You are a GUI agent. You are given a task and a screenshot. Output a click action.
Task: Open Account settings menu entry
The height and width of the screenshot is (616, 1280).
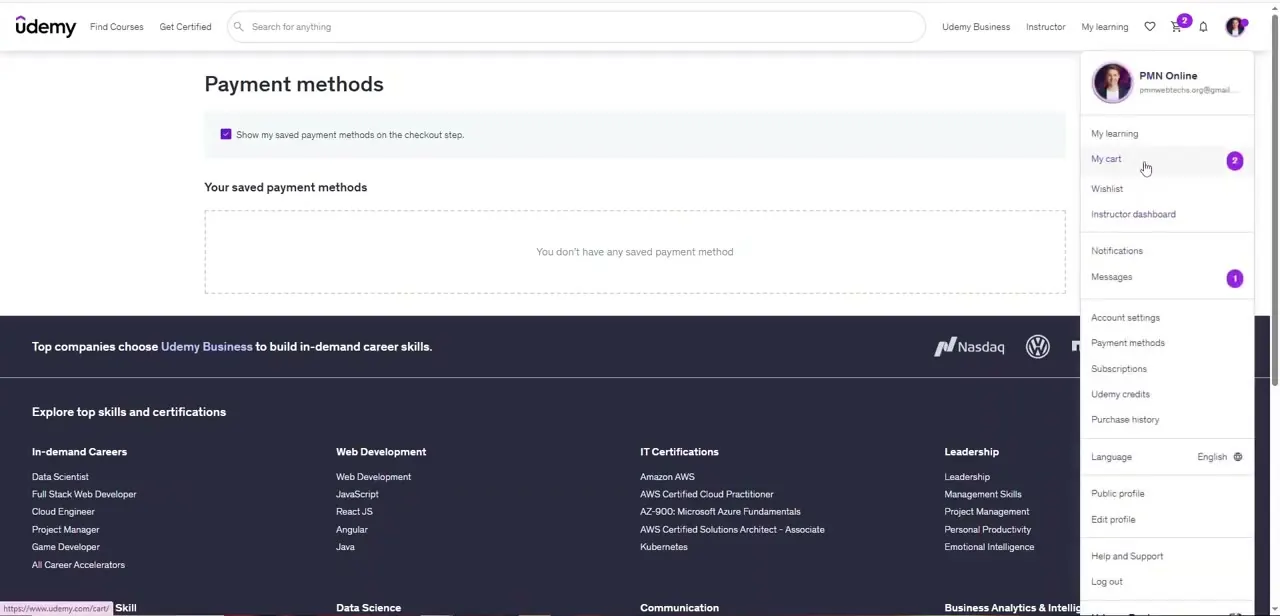point(1125,318)
